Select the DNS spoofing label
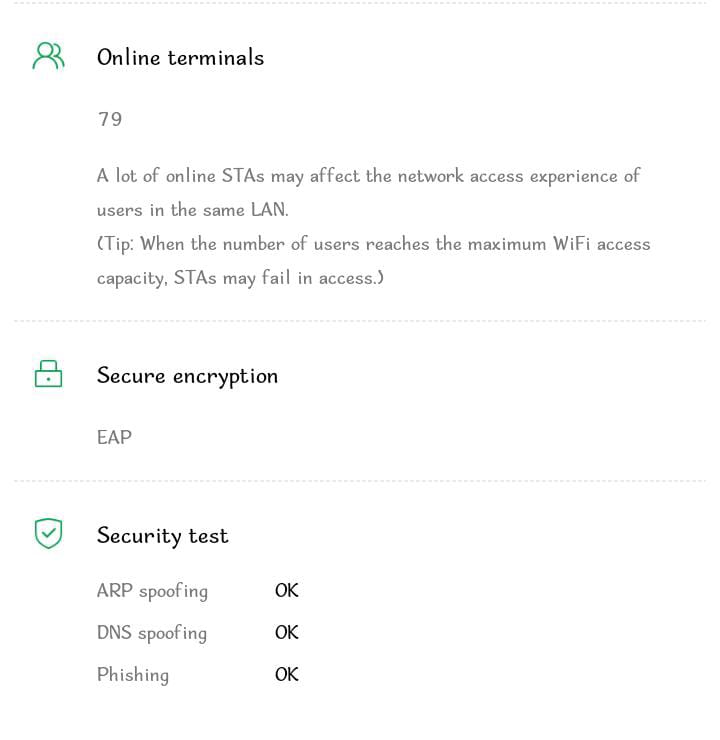This screenshot has height=740, width=720. point(151,633)
